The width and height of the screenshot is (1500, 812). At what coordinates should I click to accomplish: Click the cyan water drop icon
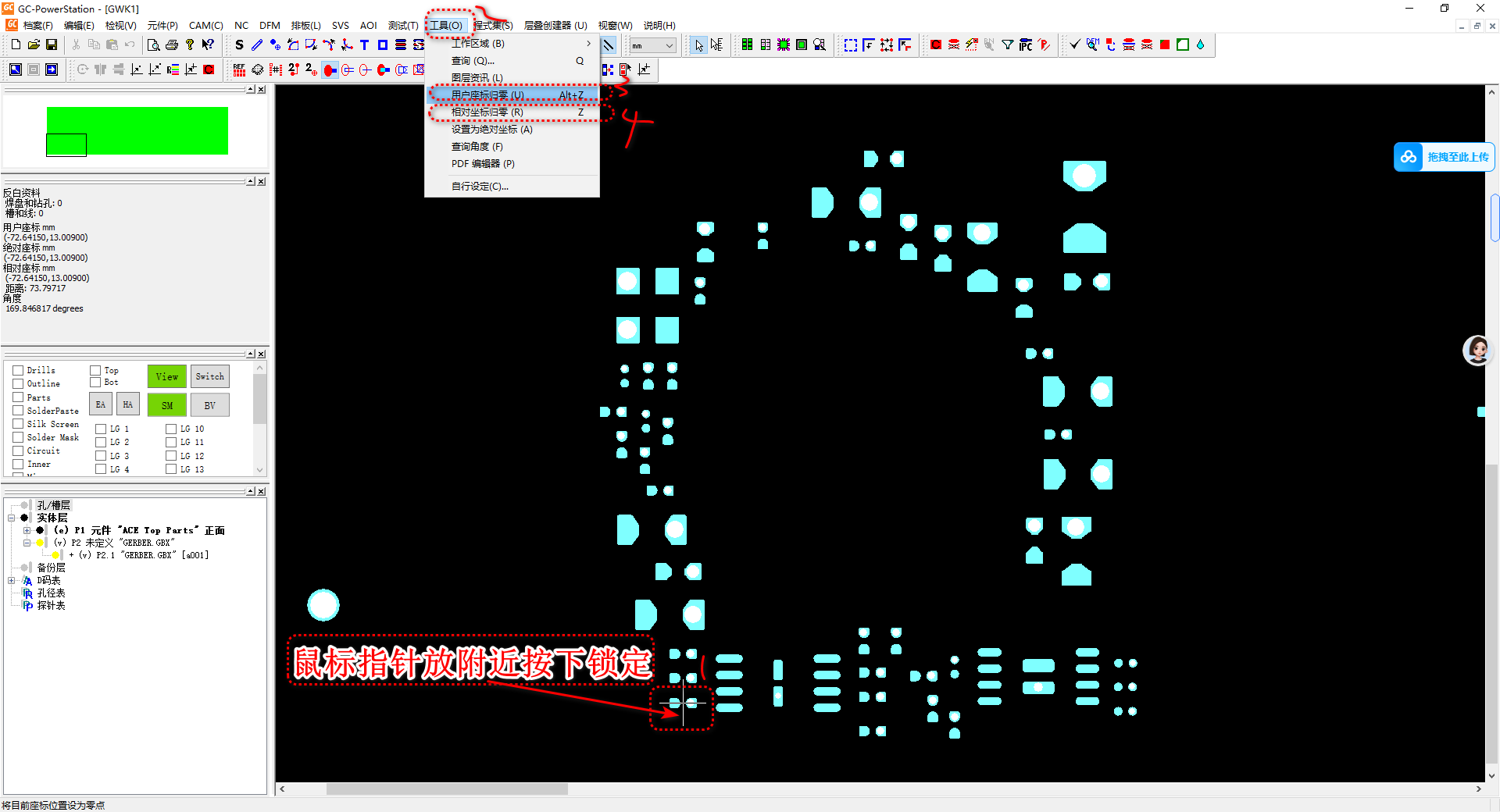click(1201, 45)
